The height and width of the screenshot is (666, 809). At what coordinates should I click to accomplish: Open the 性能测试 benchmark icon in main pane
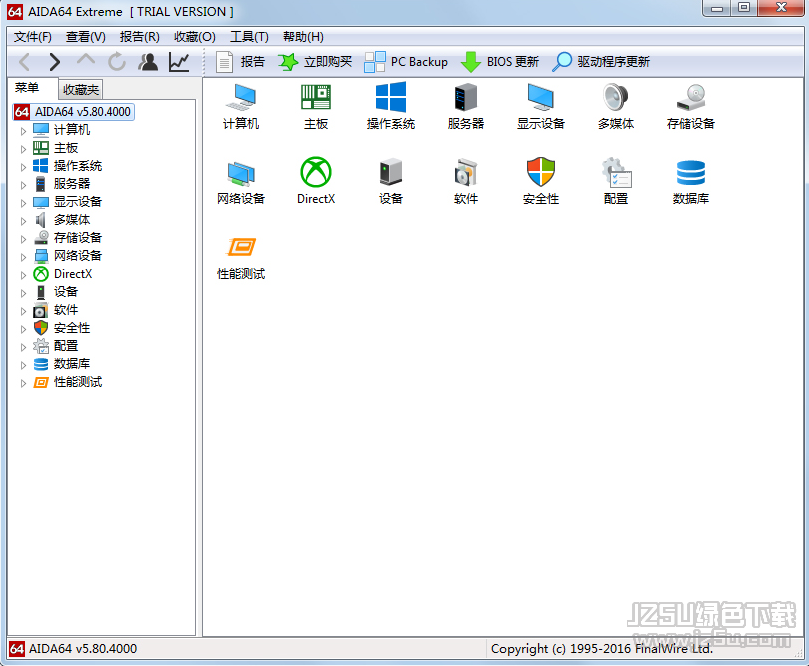click(240, 257)
